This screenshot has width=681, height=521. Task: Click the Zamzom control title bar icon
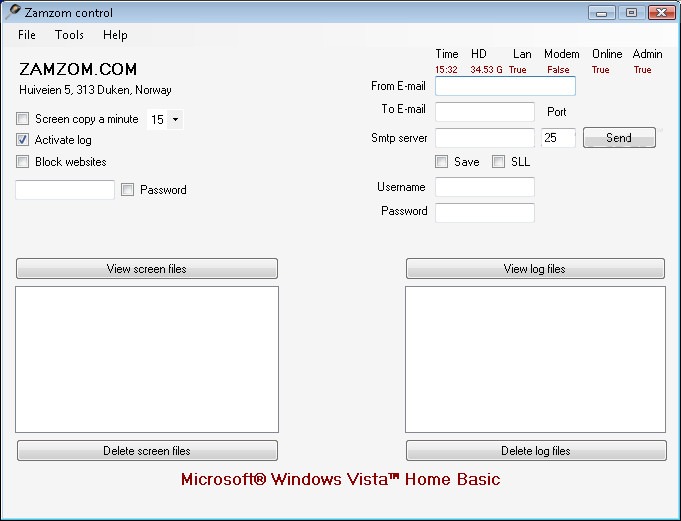tap(13, 12)
